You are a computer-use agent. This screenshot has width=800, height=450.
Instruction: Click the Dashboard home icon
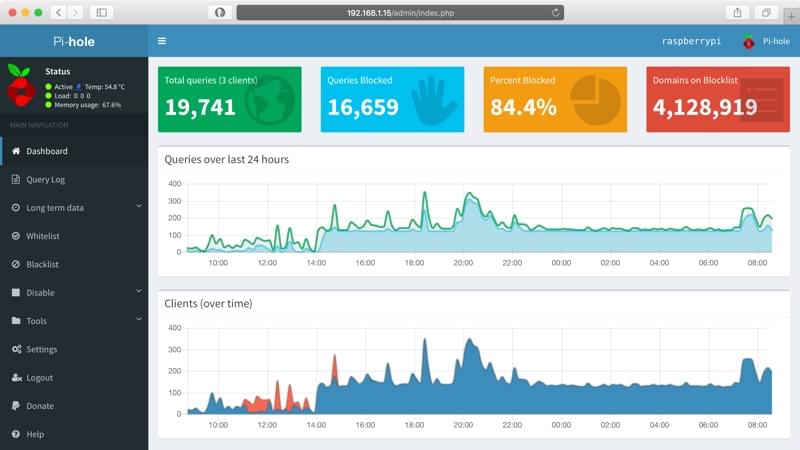tap(16, 151)
